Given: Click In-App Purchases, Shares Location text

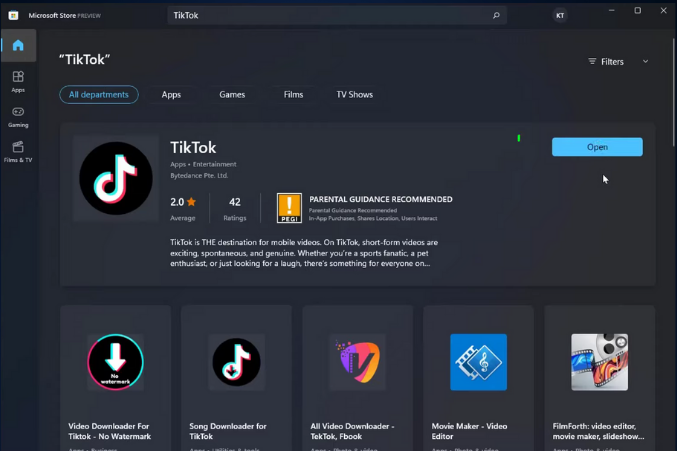Looking at the screenshot, I should point(373,218).
